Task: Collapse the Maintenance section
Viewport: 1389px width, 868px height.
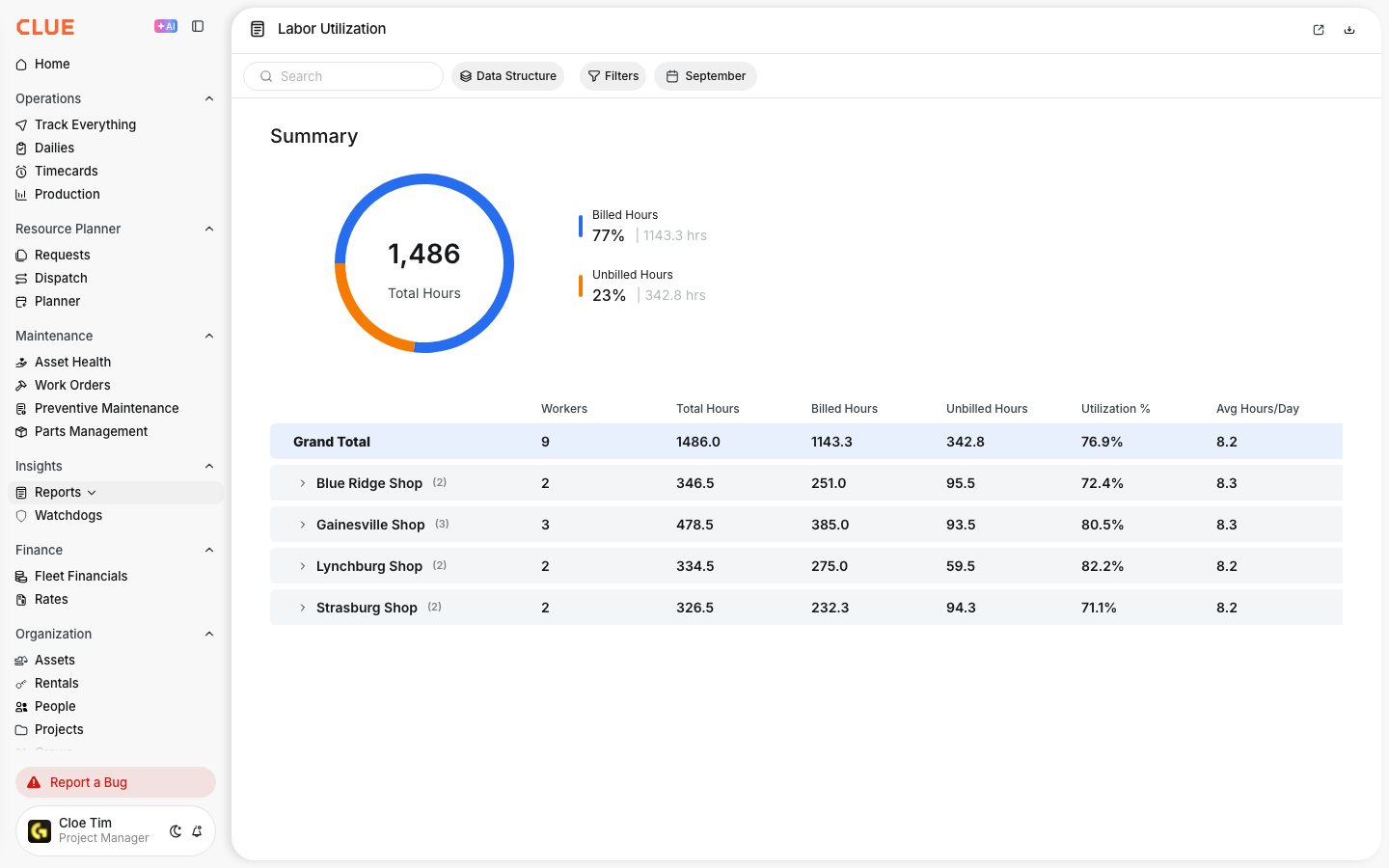Action: pos(209,336)
